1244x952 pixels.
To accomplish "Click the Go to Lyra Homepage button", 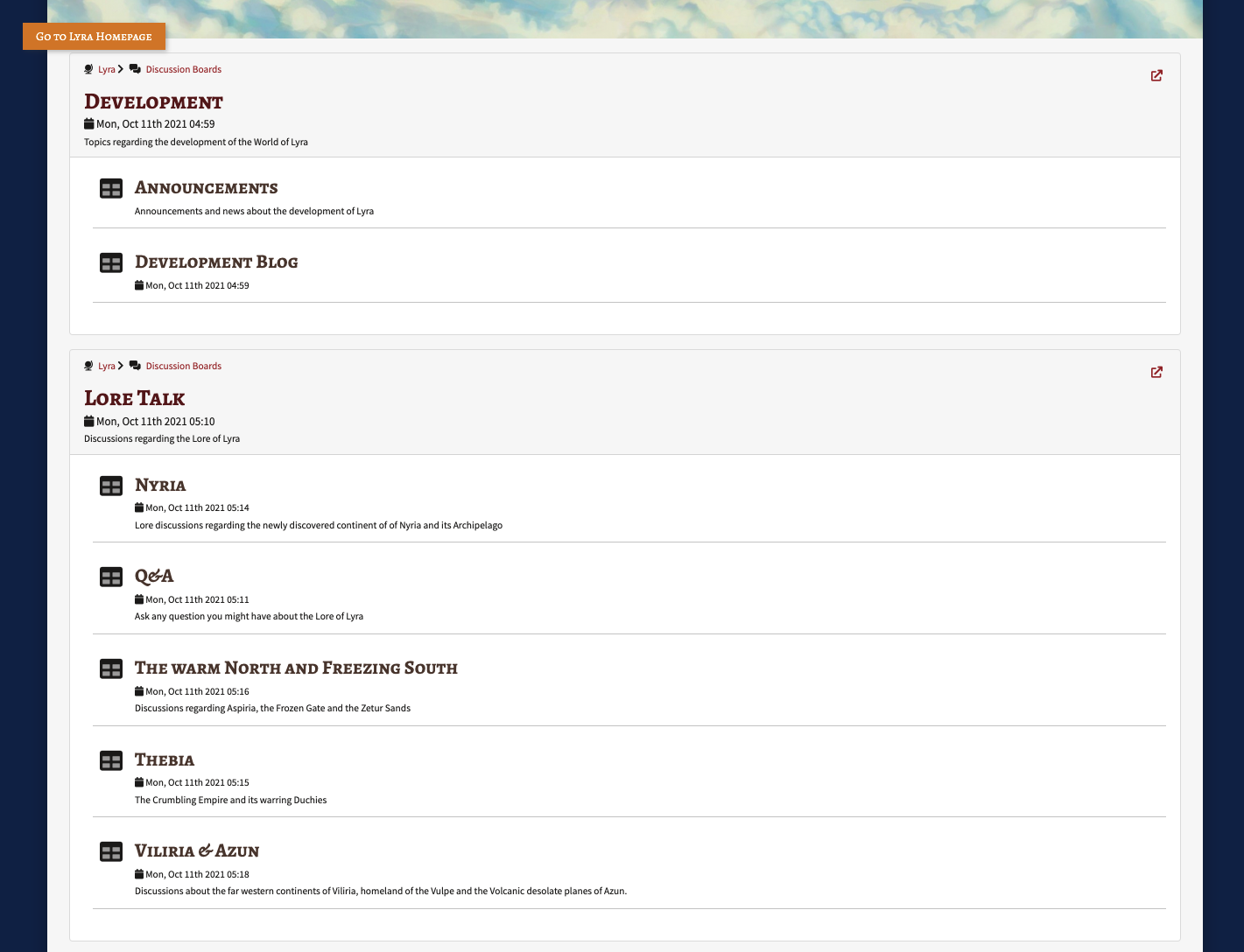I will 94,37.
